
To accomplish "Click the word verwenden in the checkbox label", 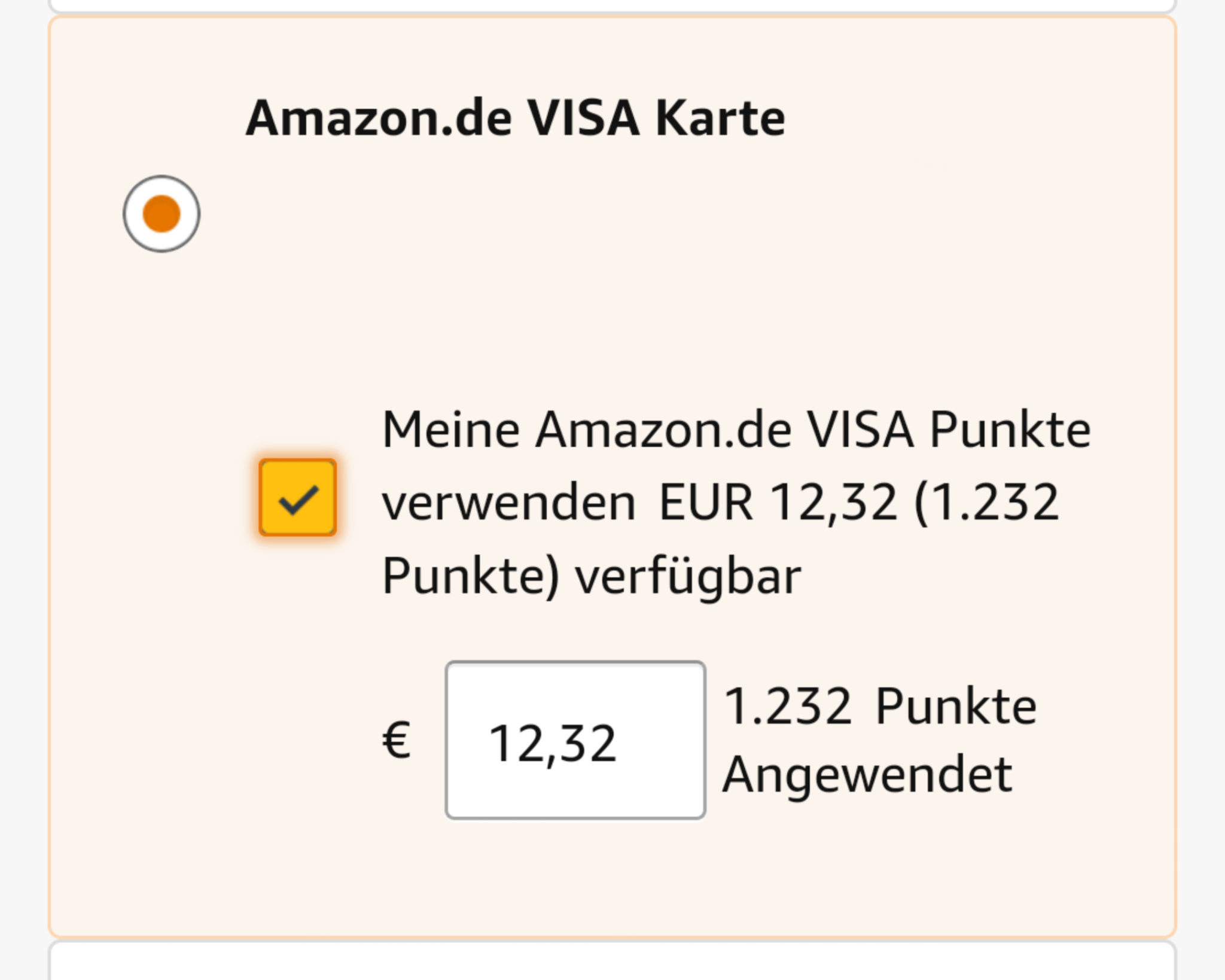I will (x=508, y=503).
